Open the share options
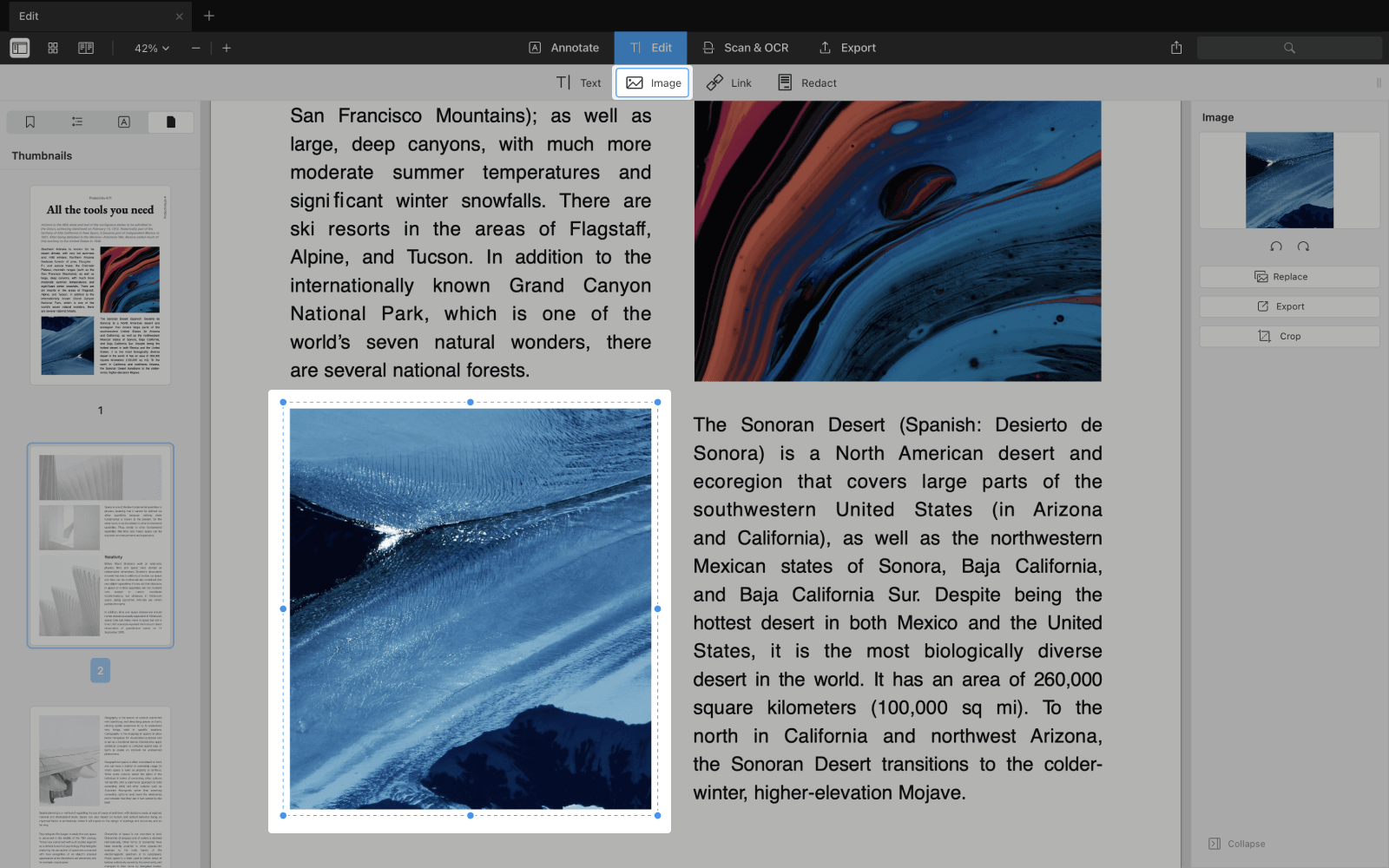The height and width of the screenshot is (868, 1389). point(1176,48)
